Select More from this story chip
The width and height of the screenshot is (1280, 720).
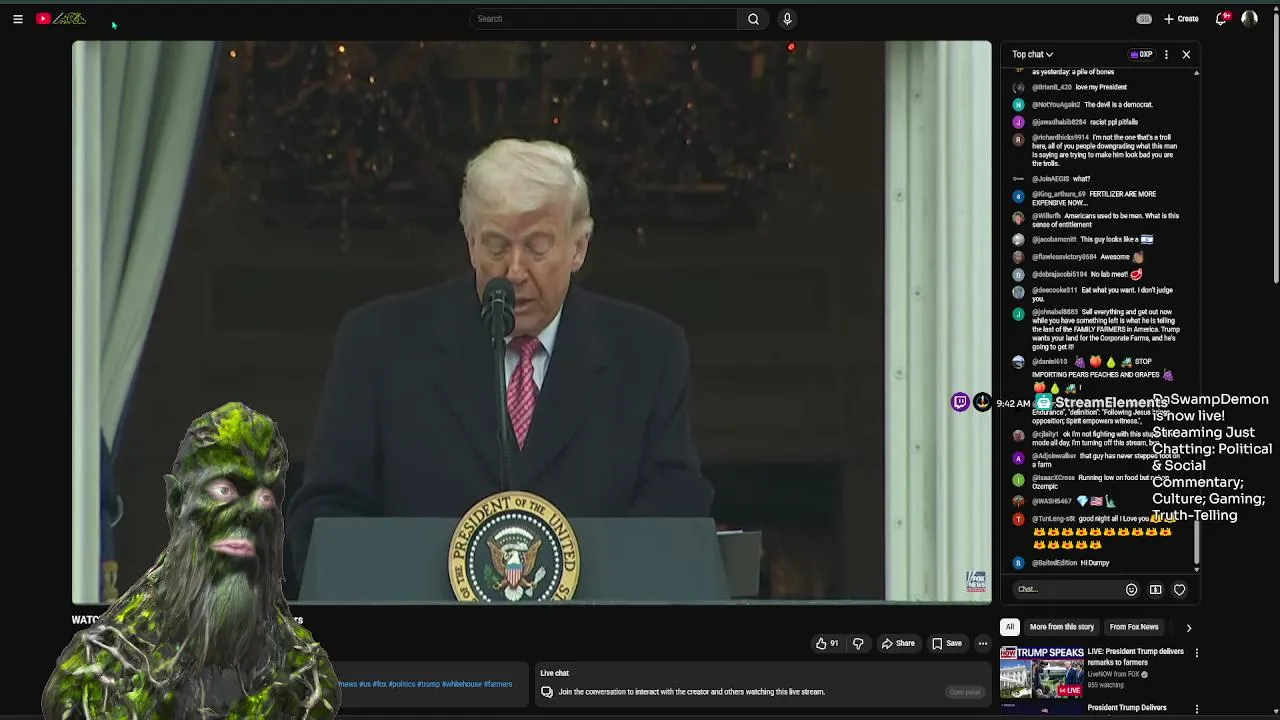[x=1061, y=627]
